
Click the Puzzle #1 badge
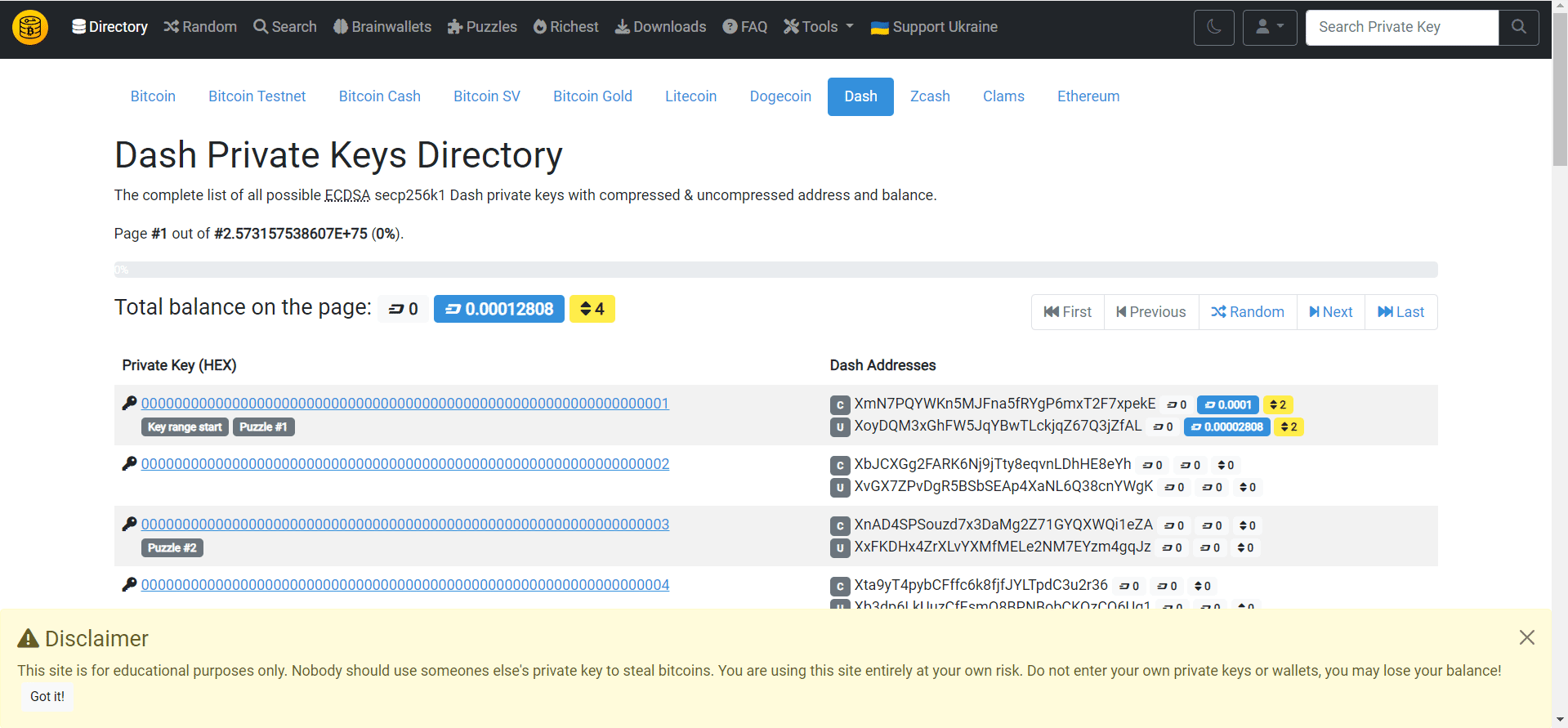pyautogui.click(x=263, y=427)
